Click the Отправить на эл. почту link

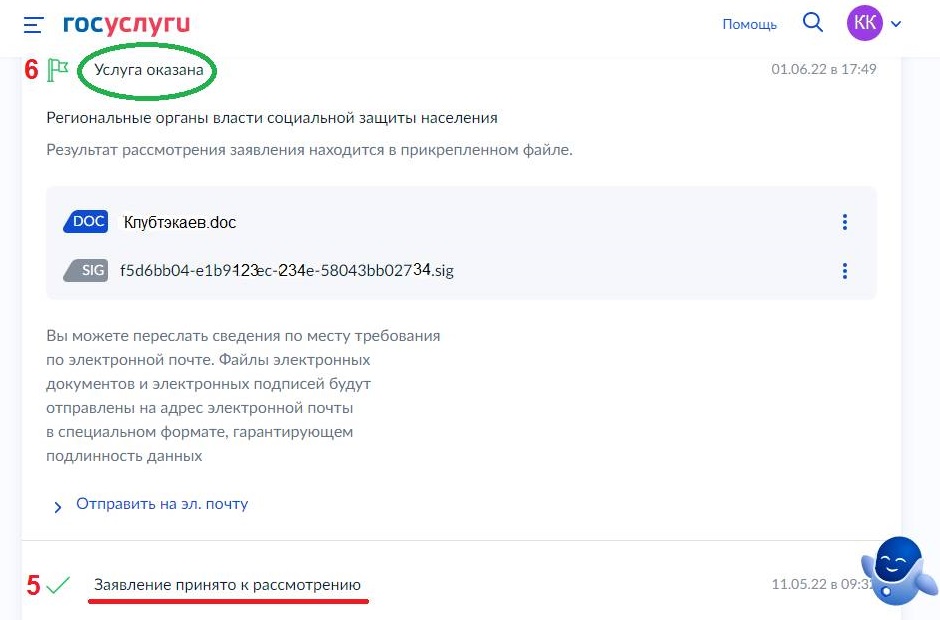[x=162, y=504]
